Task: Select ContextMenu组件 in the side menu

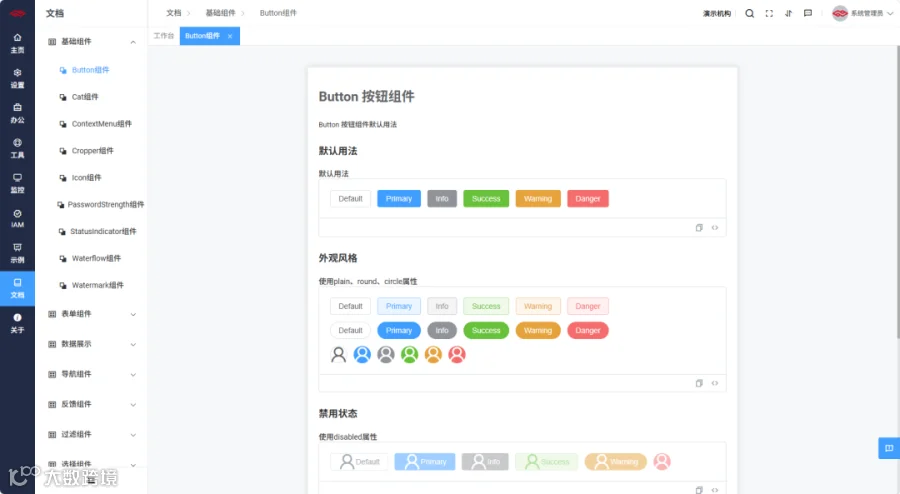Action: 102,124
